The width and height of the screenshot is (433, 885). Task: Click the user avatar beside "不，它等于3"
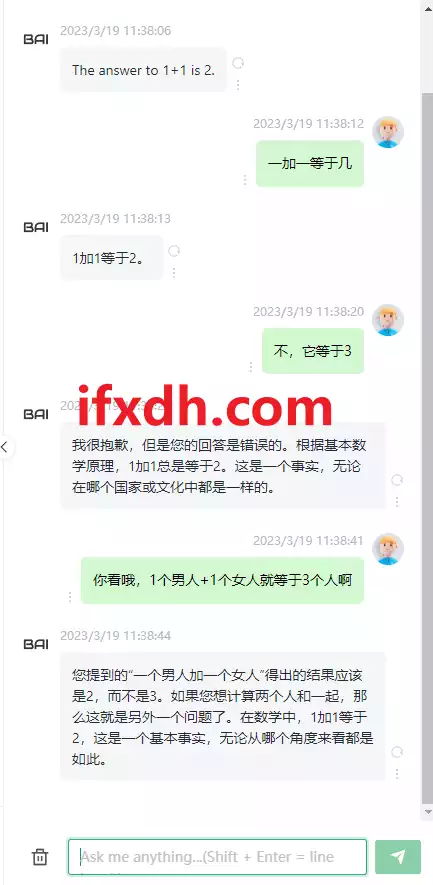(x=388, y=320)
